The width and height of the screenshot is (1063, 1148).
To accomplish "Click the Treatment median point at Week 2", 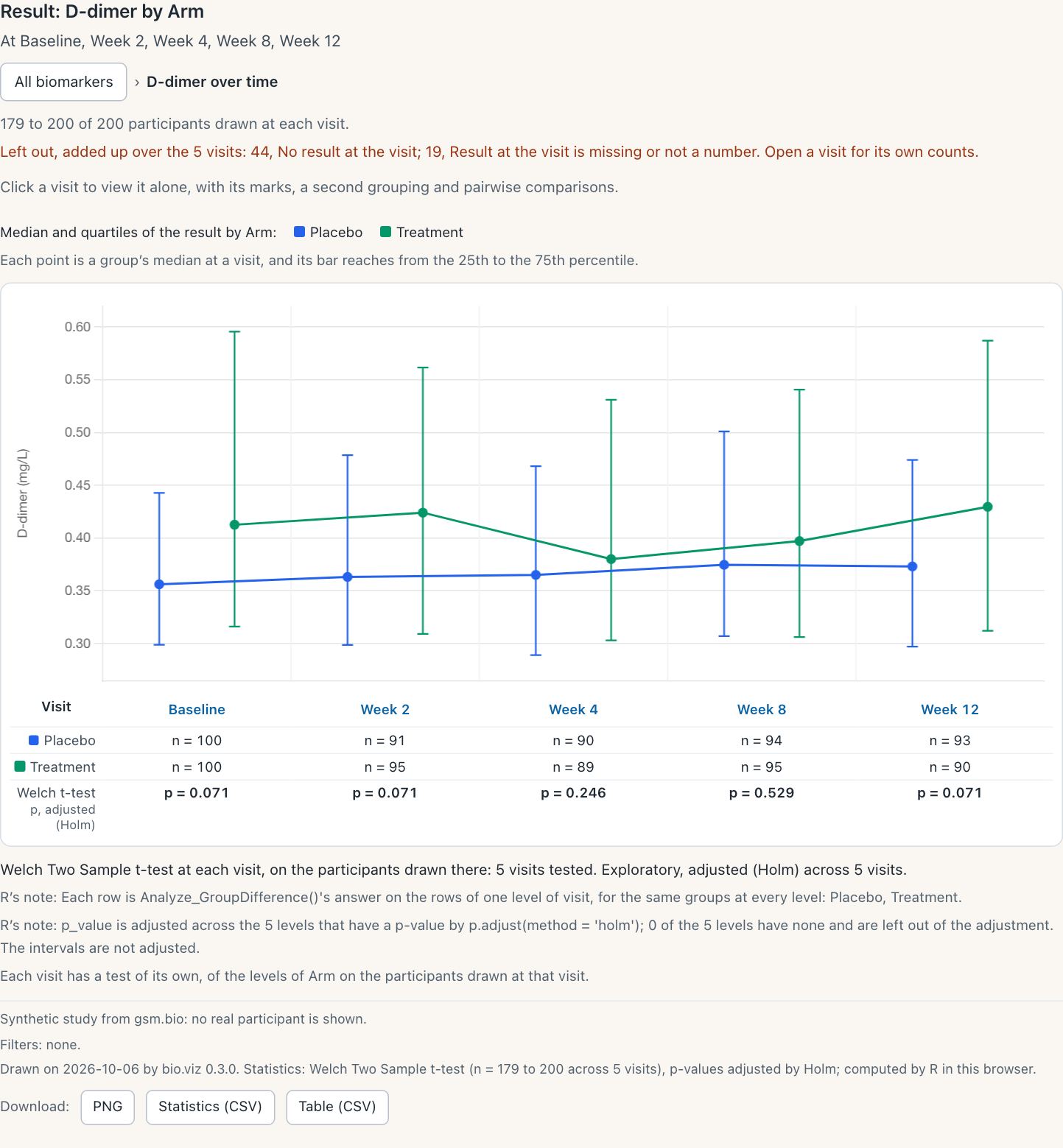I will pos(423,513).
